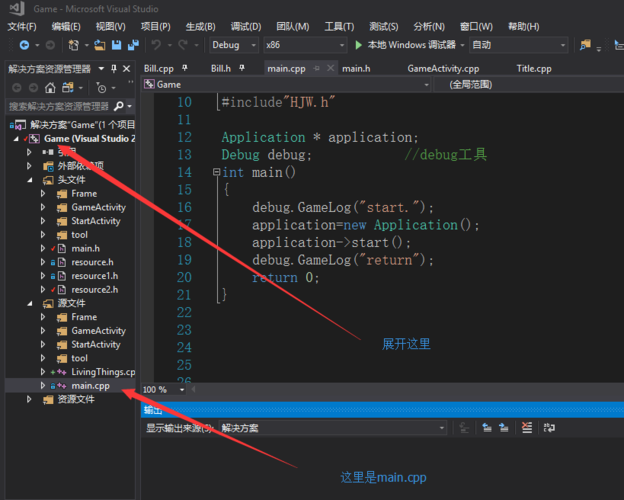The height and width of the screenshot is (500, 624).
Task: Click the switch views icon in Solution Explorer
Action: (68, 87)
